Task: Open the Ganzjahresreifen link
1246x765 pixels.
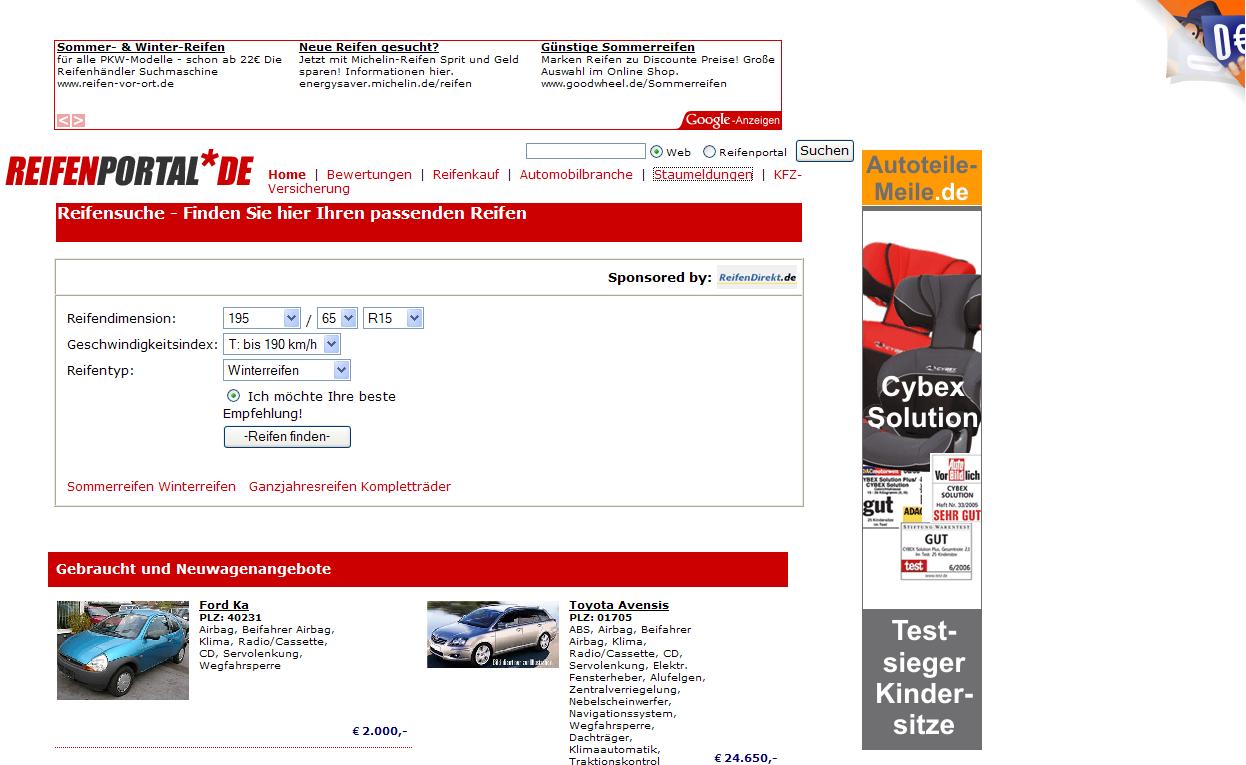Action: (x=302, y=486)
